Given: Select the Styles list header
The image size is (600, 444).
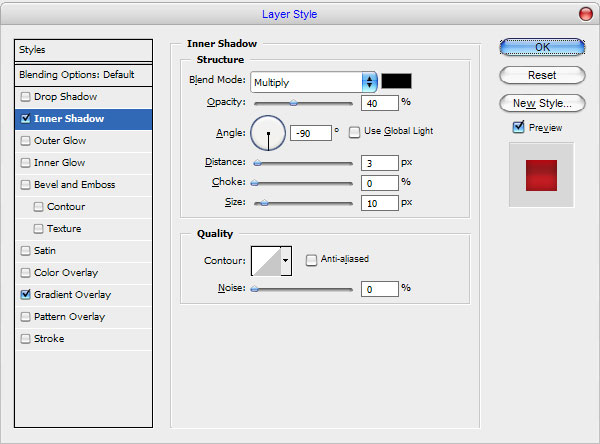Looking at the screenshot, I should point(83,50).
